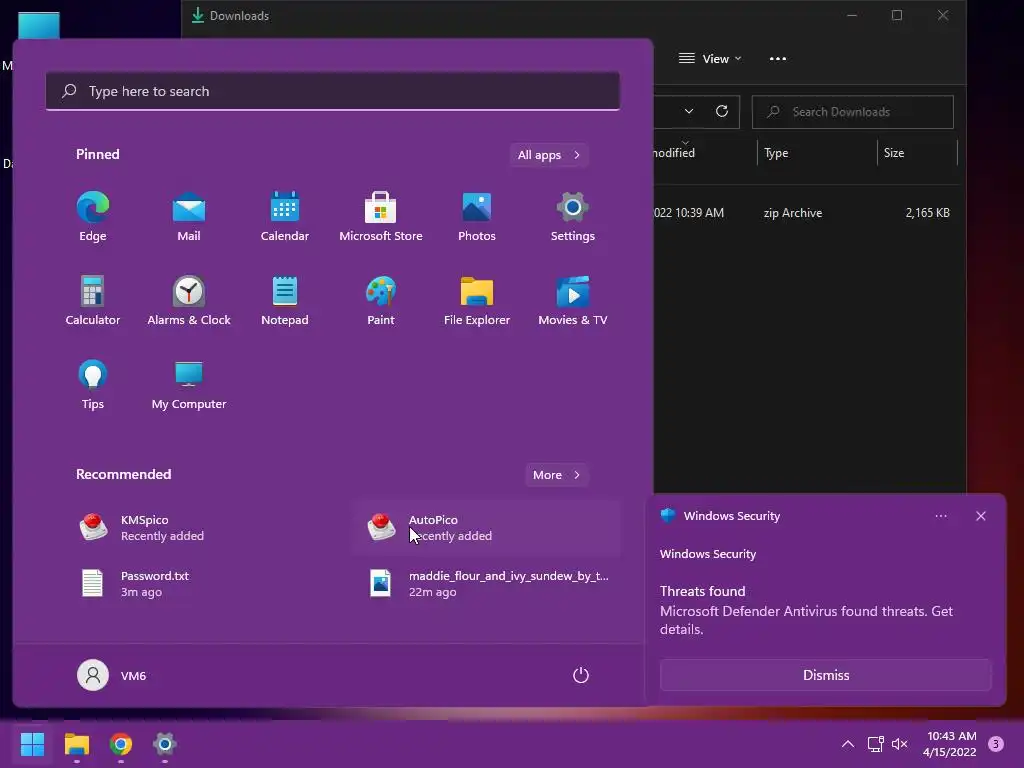Open Microsoft Store
This screenshot has height=768, width=1024.
coord(381,217)
